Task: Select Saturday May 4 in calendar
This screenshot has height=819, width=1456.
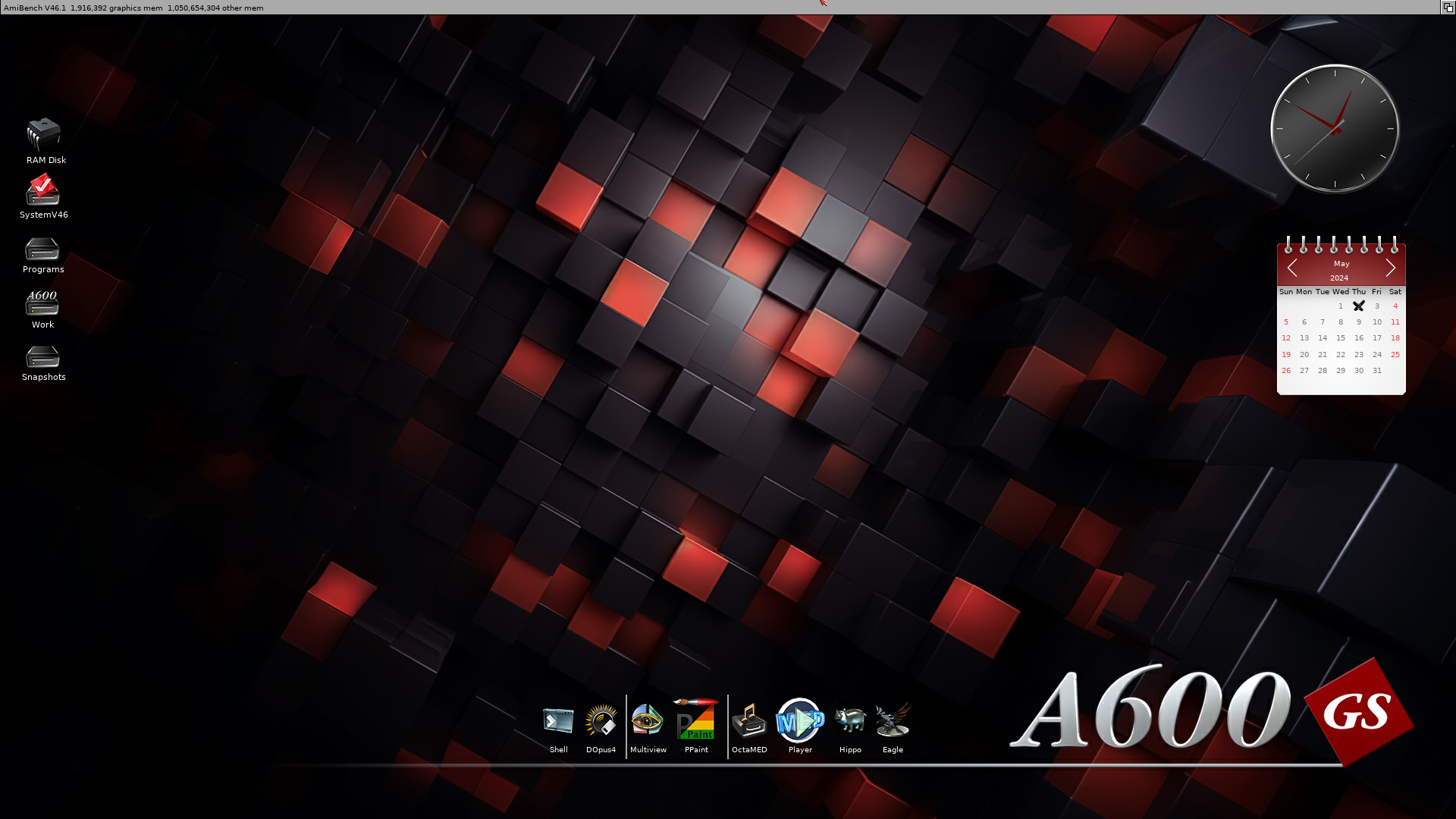Action: (x=1395, y=306)
